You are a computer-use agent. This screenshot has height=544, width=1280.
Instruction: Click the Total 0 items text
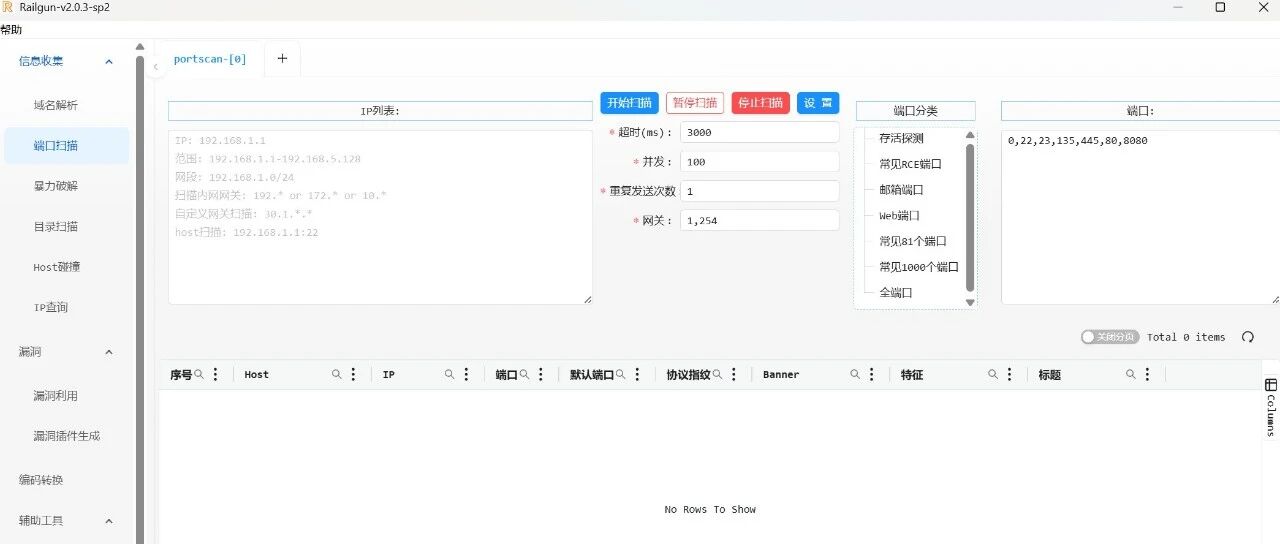(1186, 337)
